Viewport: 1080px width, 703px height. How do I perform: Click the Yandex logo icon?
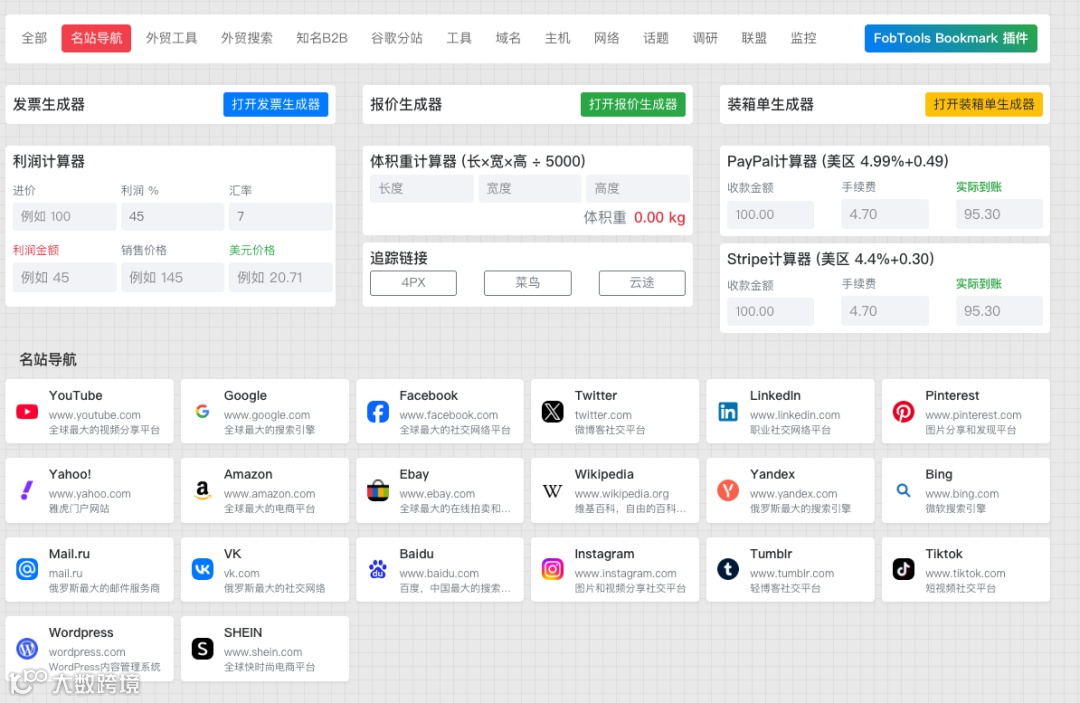tap(728, 490)
